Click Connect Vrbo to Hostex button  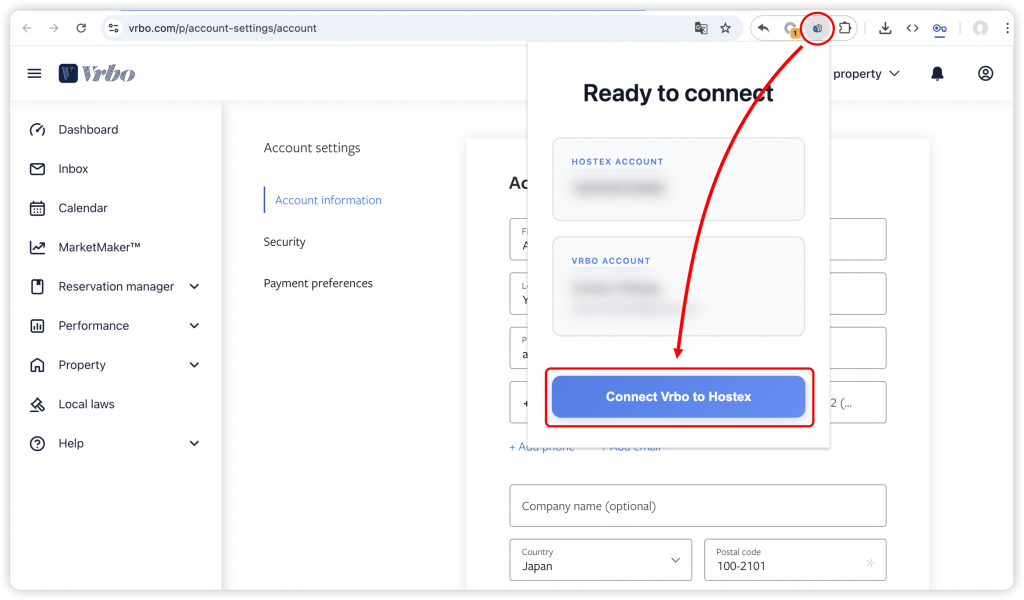coord(678,397)
